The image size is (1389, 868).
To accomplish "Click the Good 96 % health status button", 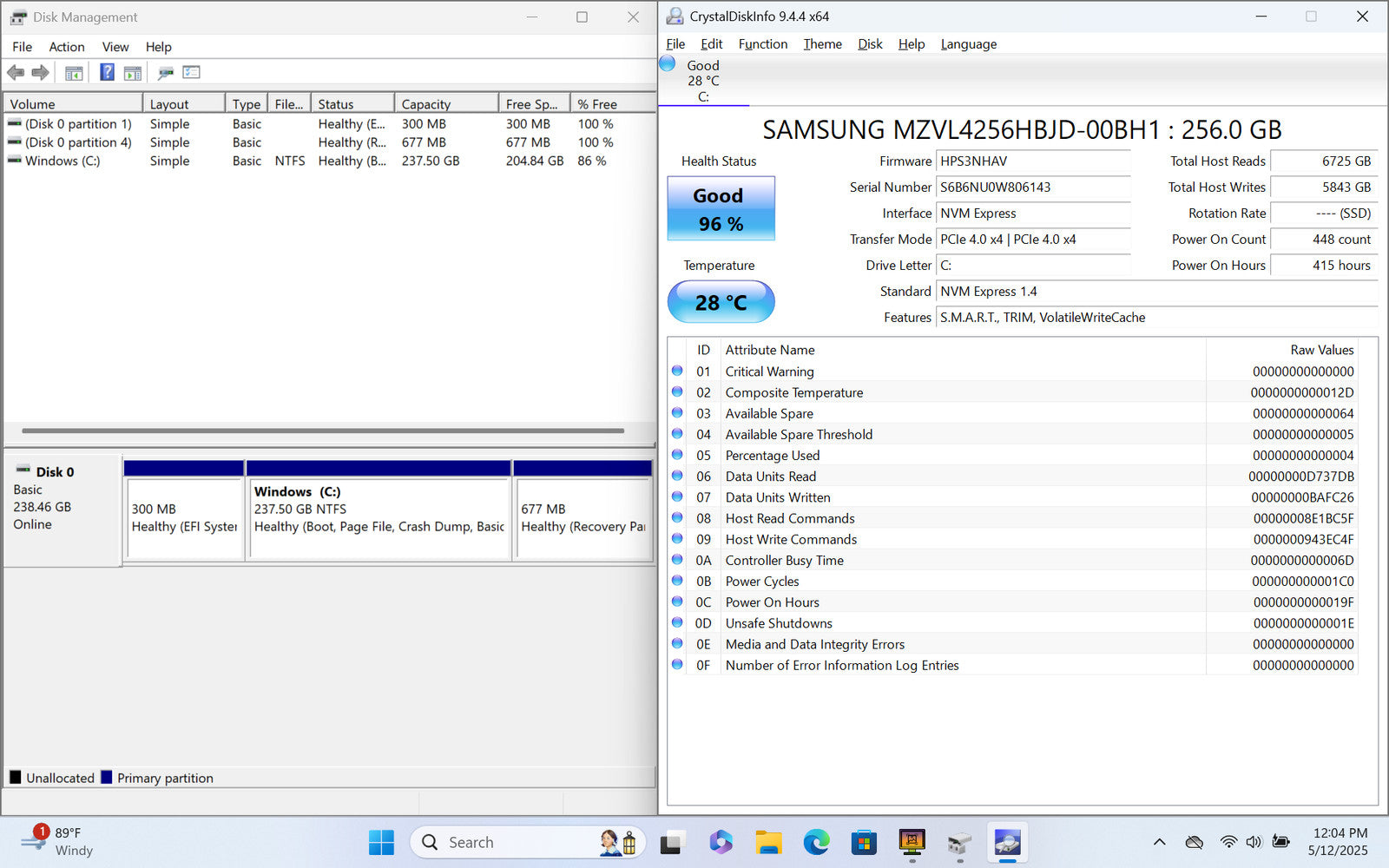I will click(x=721, y=209).
